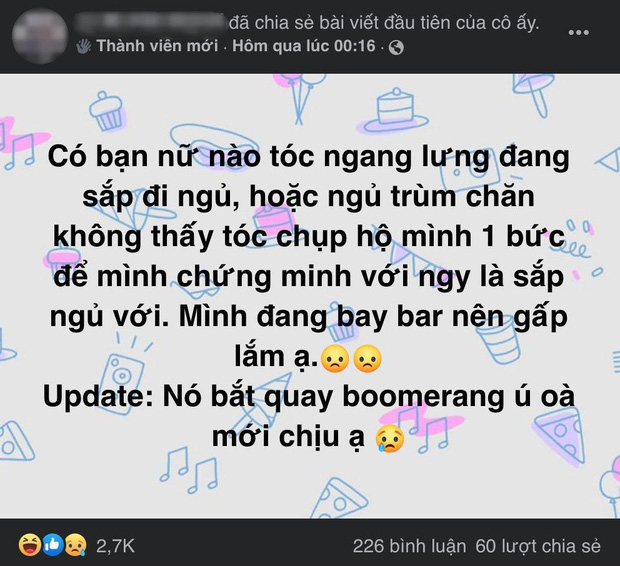Click the post's main text body
This screenshot has width=620, height=566.
pos(308,297)
